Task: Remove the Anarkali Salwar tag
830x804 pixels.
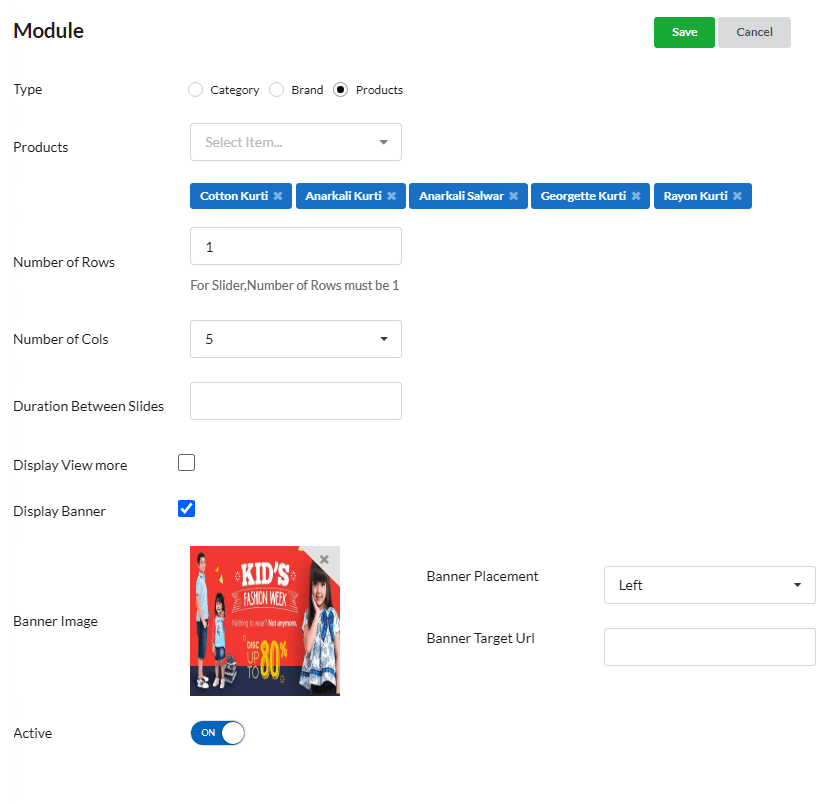Action: 513,196
